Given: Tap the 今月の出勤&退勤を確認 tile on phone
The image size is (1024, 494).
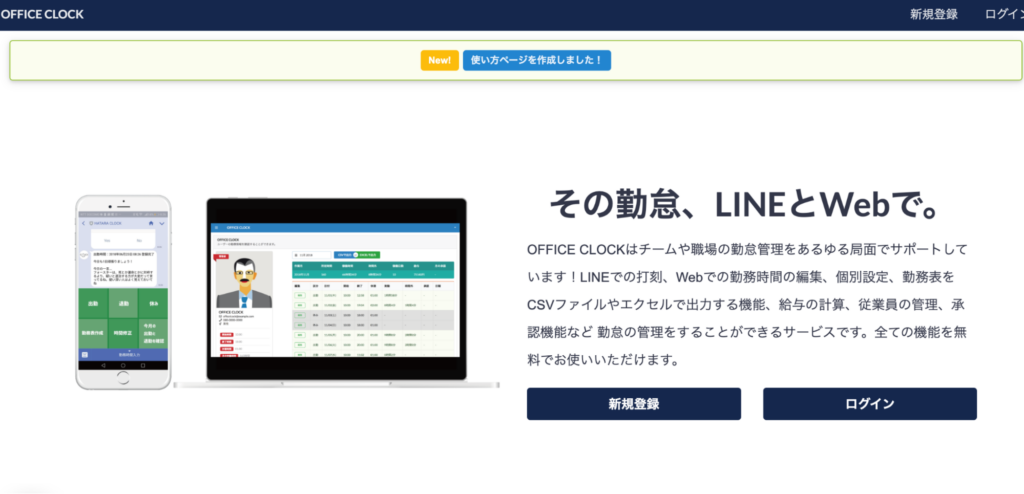Looking at the screenshot, I should coord(153,334).
